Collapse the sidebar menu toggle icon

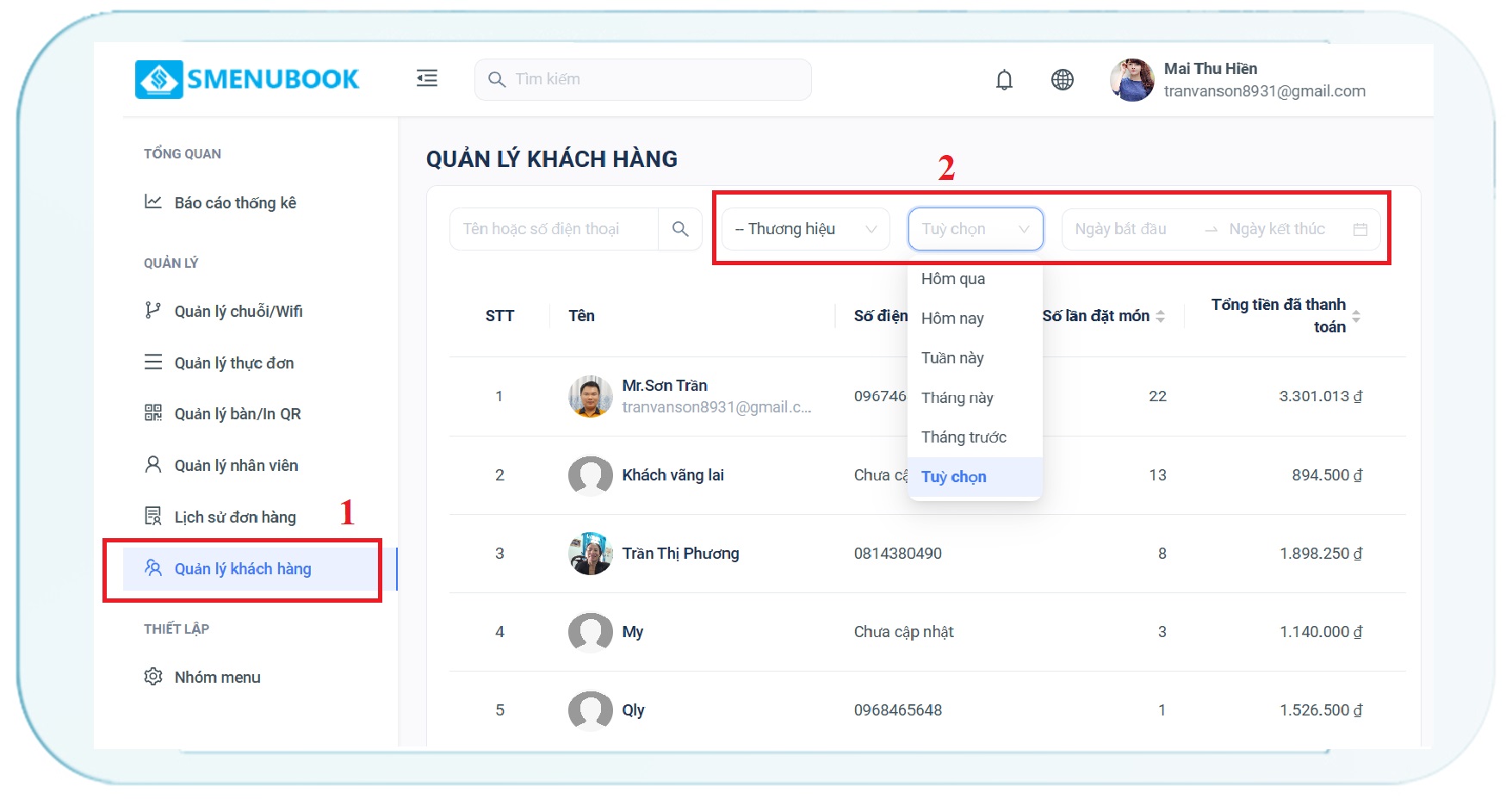point(427,78)
